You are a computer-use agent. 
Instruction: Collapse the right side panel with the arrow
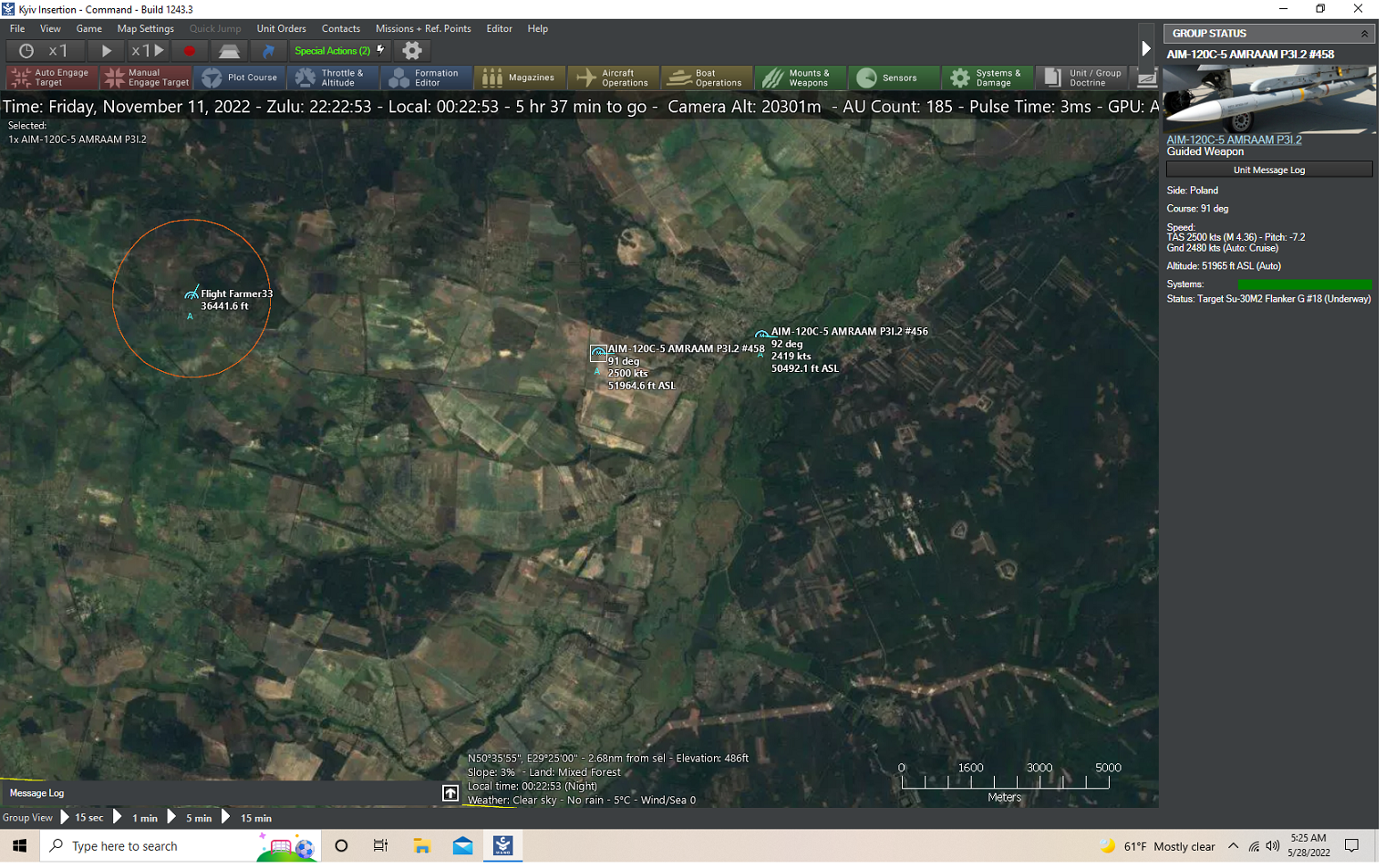[1146, 49]
